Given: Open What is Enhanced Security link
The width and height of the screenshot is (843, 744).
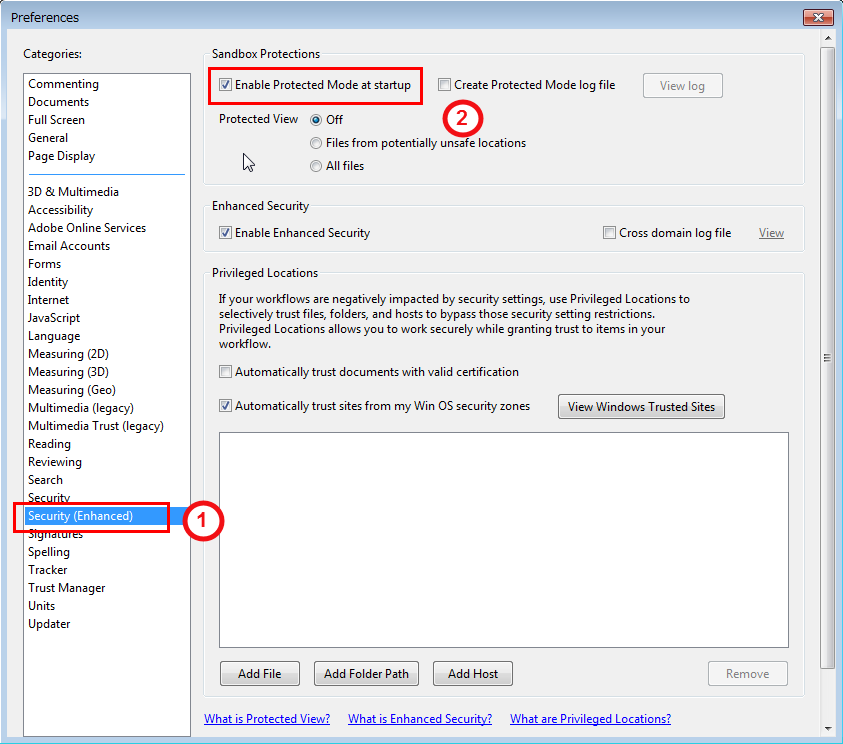Looking at the screenshot, I should click(420, 719).
